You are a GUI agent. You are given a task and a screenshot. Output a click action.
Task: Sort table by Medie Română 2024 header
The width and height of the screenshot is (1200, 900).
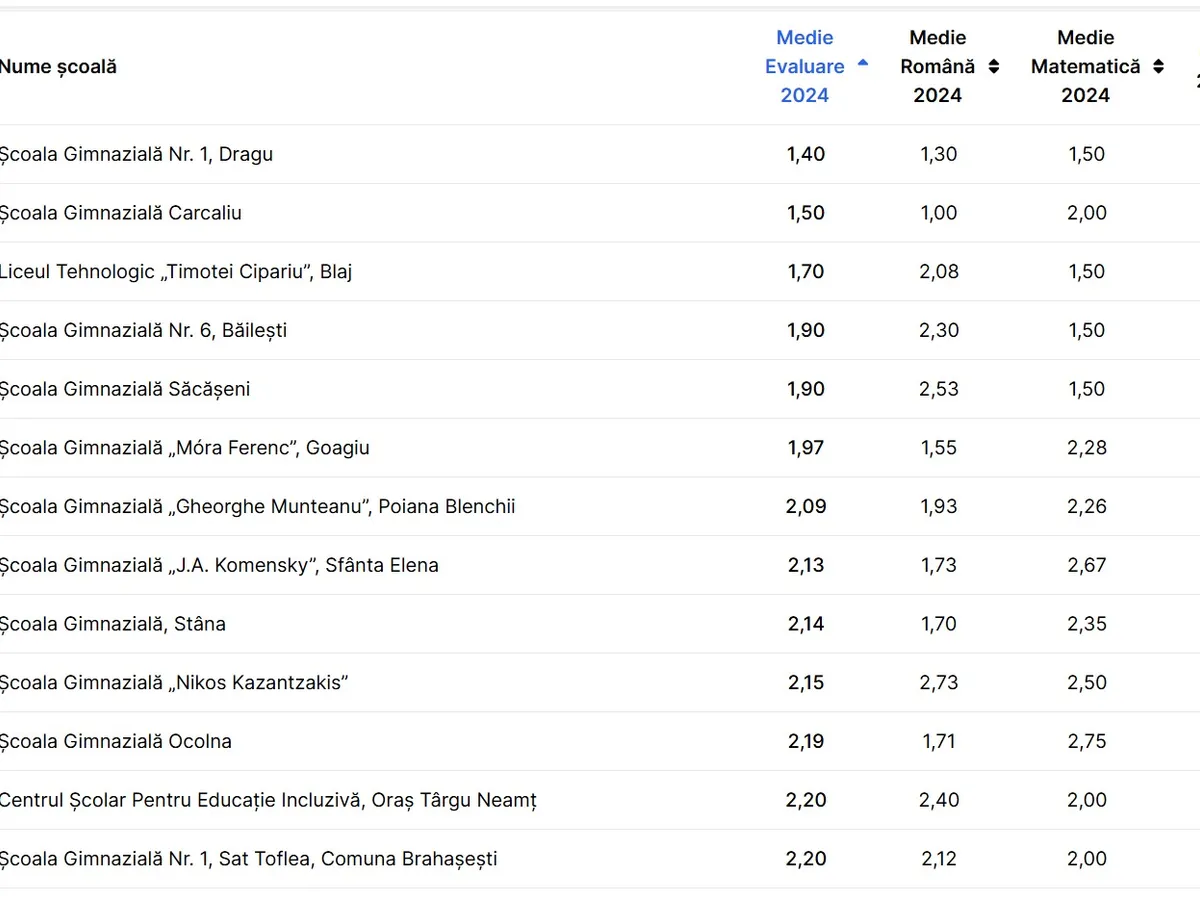(x=937, y=66)
